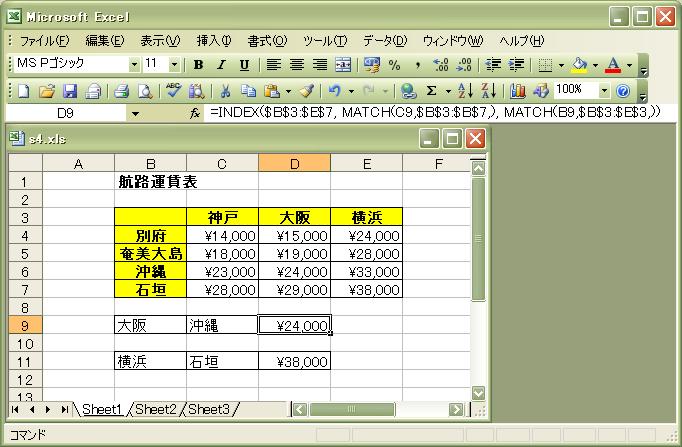Viewport: 682px width, 447px height.
Task: Open fill color dropdown arrow
Action: pos(595,65)
